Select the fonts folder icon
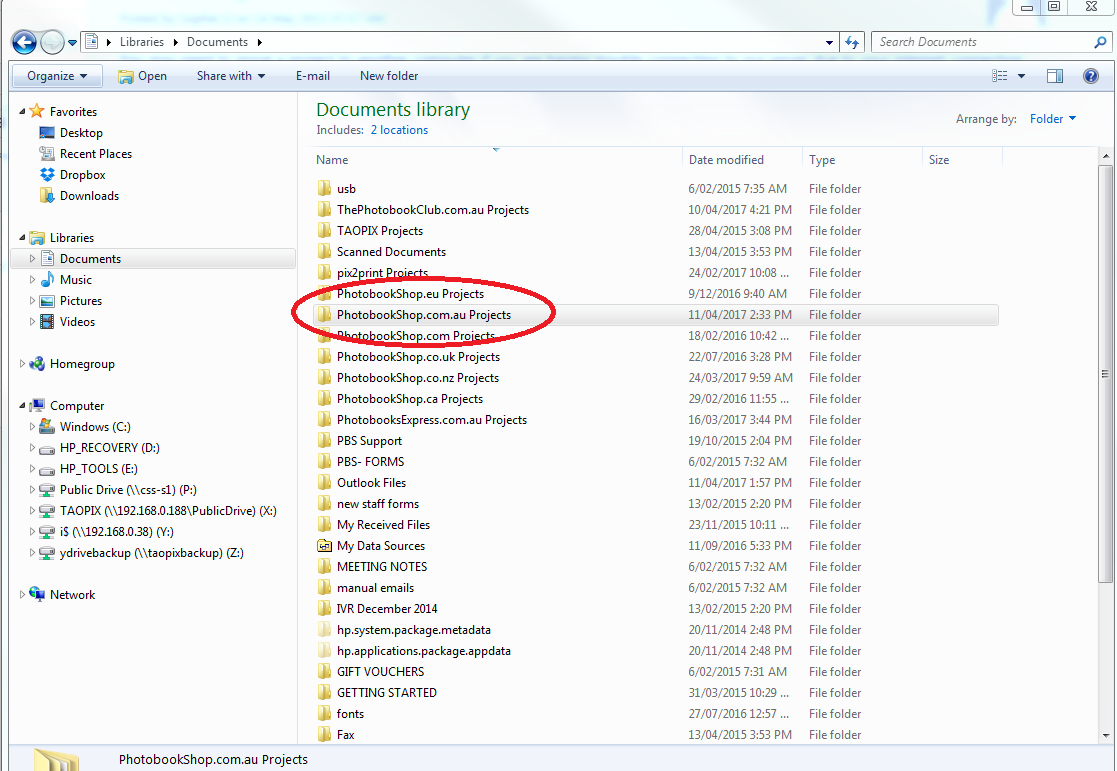1117x771 pixels. click(x=324, y=713)
